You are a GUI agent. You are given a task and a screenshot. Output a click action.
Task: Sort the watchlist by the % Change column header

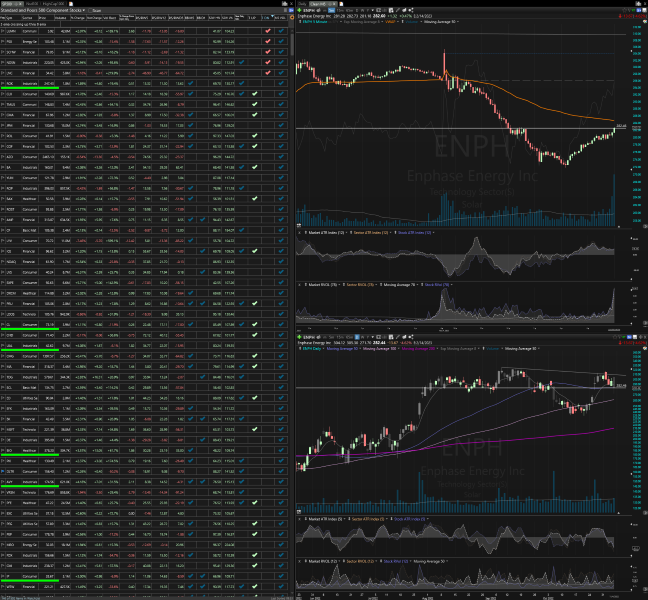77,18
